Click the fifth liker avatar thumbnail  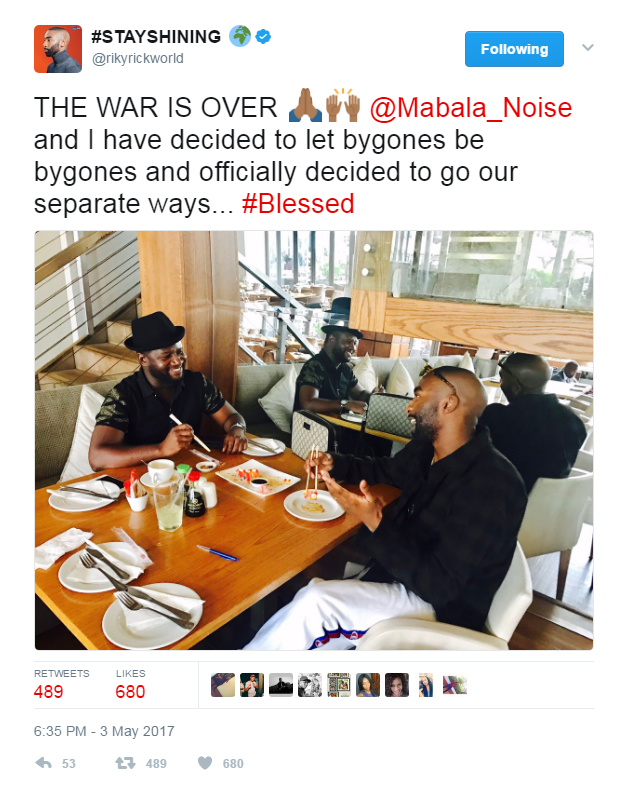pos(339,685)
